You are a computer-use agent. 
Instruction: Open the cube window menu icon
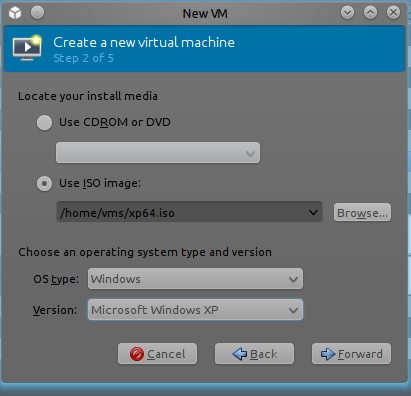[x=15, y=13]
